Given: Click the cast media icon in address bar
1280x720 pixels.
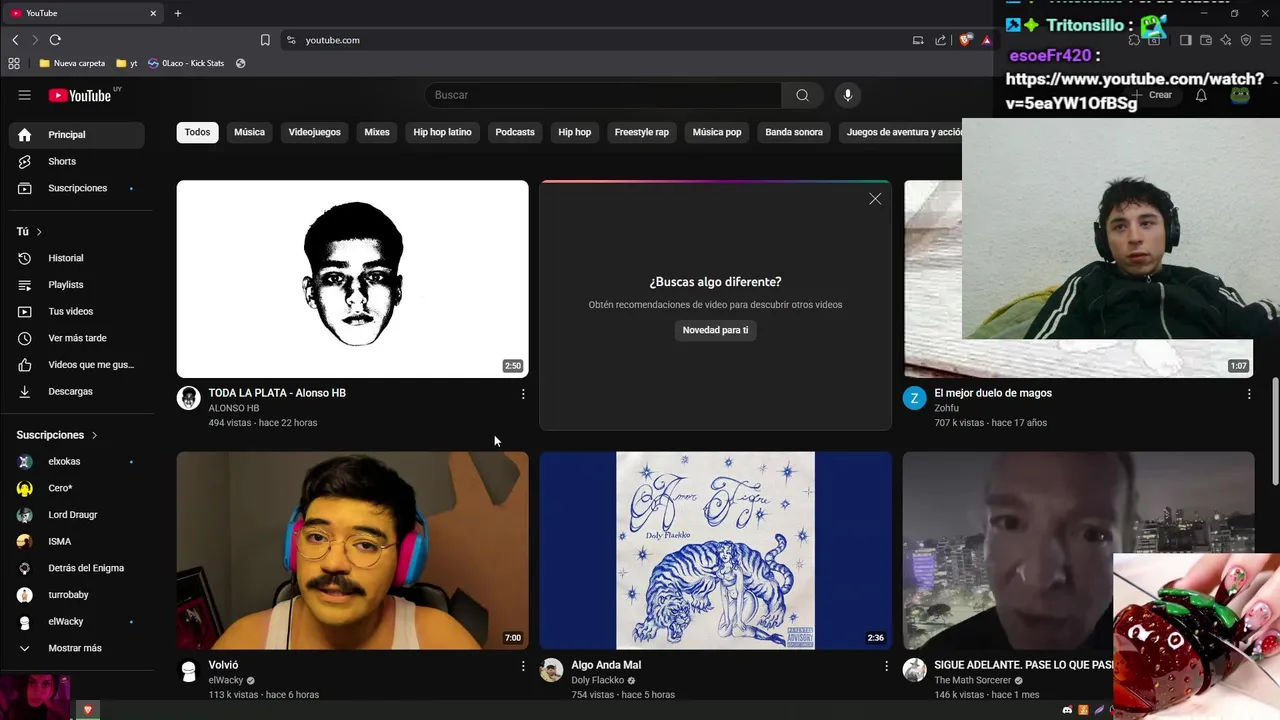Looking at the screenshot, I should [918, 40].
